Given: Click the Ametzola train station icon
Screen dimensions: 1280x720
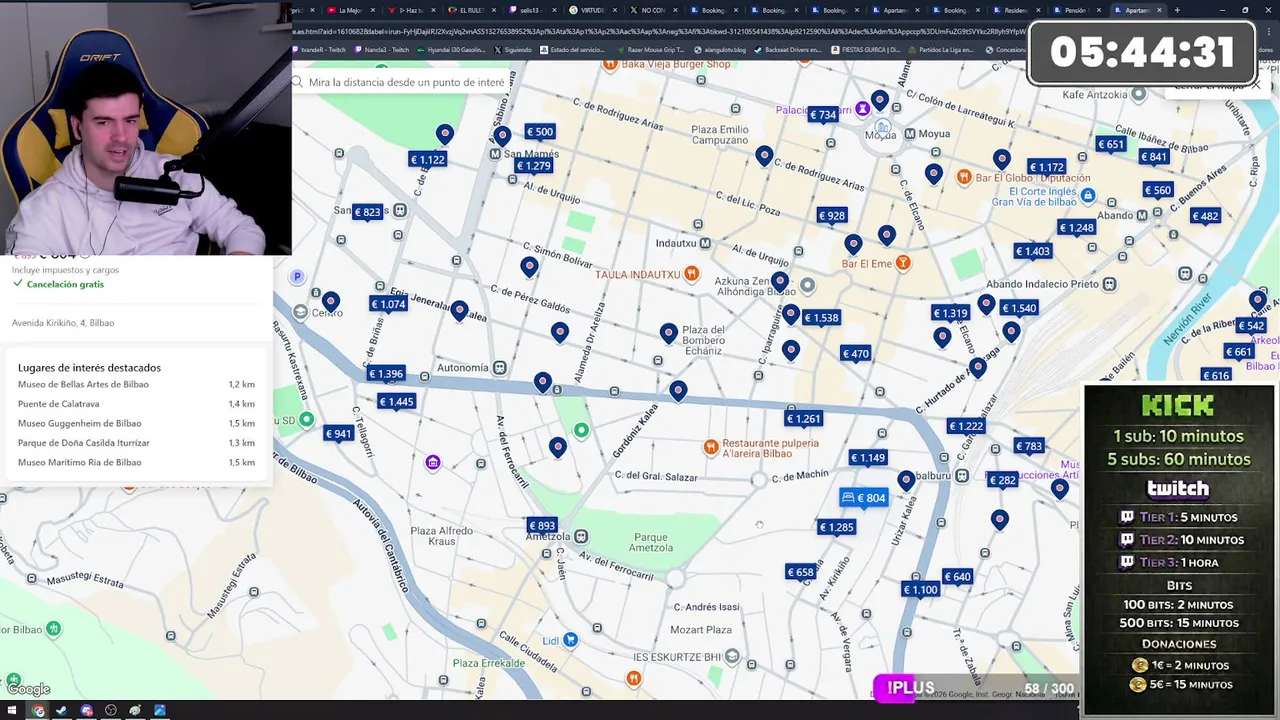Looking at the screenshot, I should 581,537.
